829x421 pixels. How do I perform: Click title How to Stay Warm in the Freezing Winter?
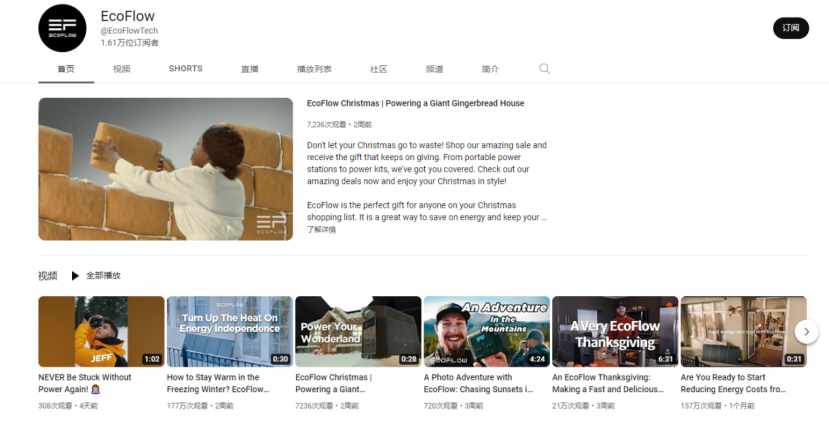click(218, 383)
